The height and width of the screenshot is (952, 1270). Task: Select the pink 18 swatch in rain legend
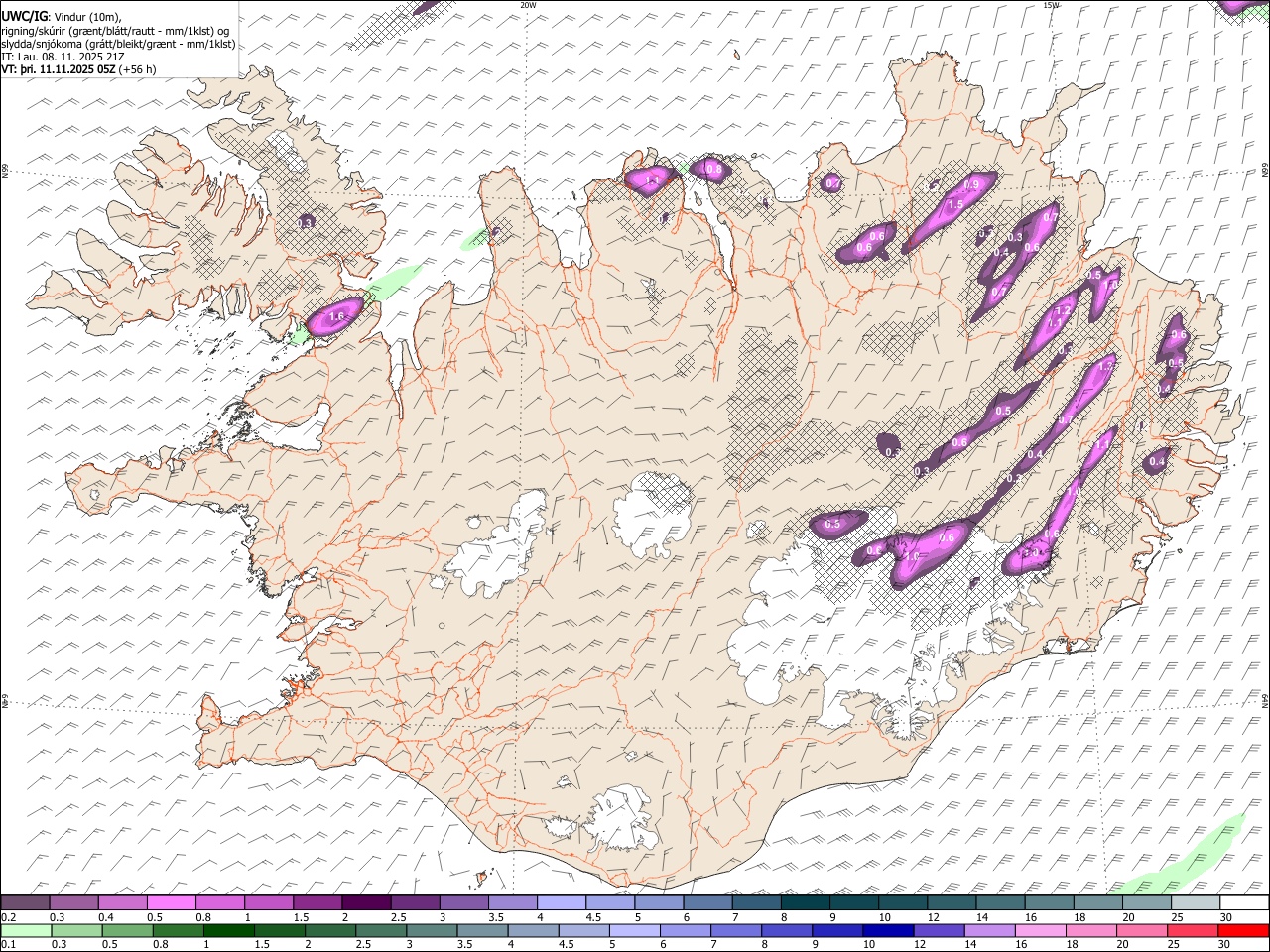pyautogui.click(x=1091, y=931)
